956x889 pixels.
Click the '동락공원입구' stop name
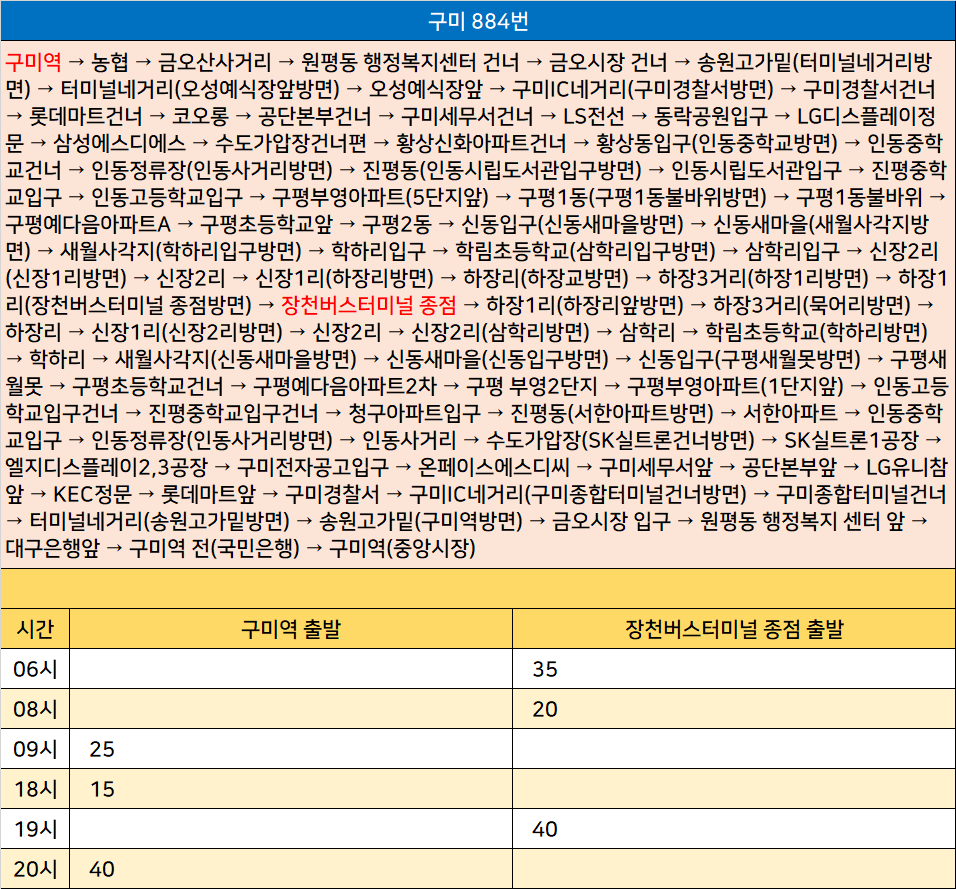click(711, 116)
